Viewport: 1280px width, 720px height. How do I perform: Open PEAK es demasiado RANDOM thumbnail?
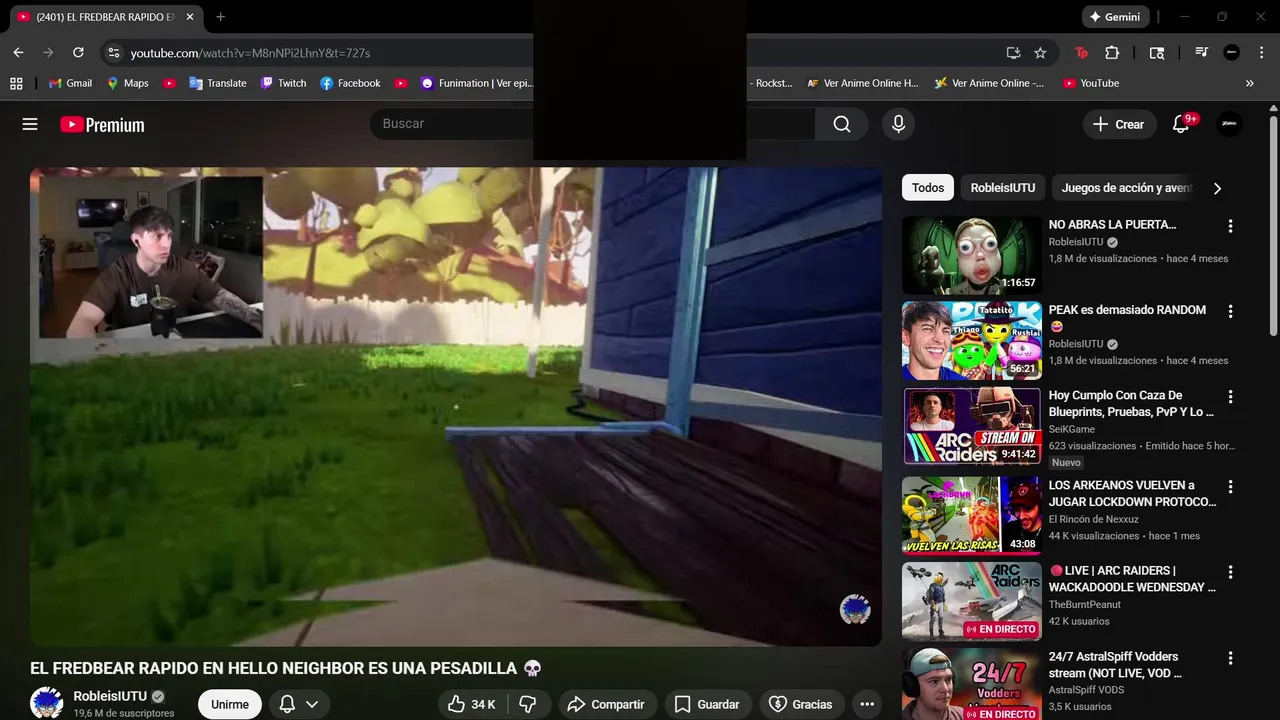(x=971, y=341)
